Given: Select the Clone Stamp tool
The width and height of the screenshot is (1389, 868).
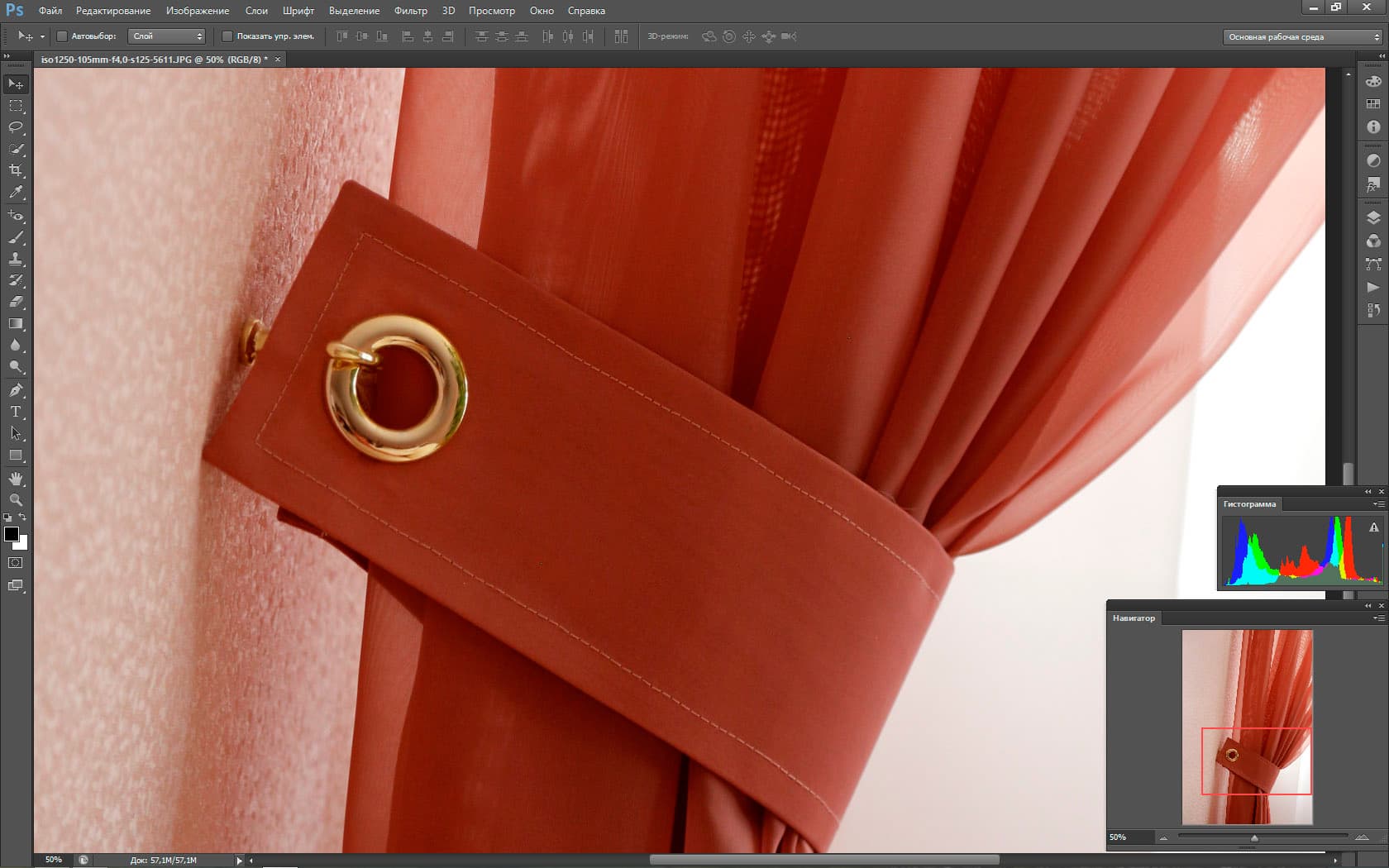Looking at the screenshot, I should 16,259.
